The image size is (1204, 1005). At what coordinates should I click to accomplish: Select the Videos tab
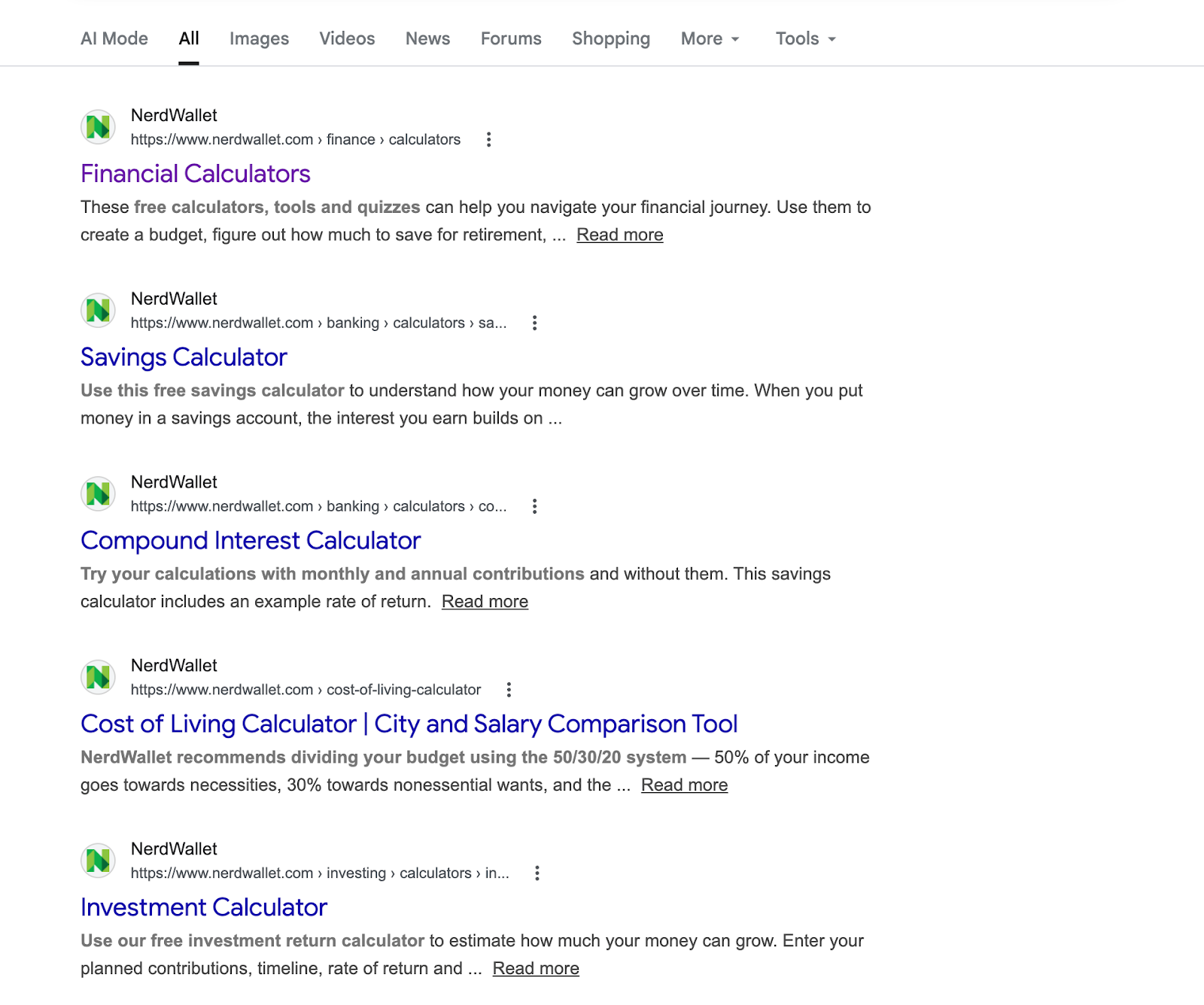coord(346,38)
